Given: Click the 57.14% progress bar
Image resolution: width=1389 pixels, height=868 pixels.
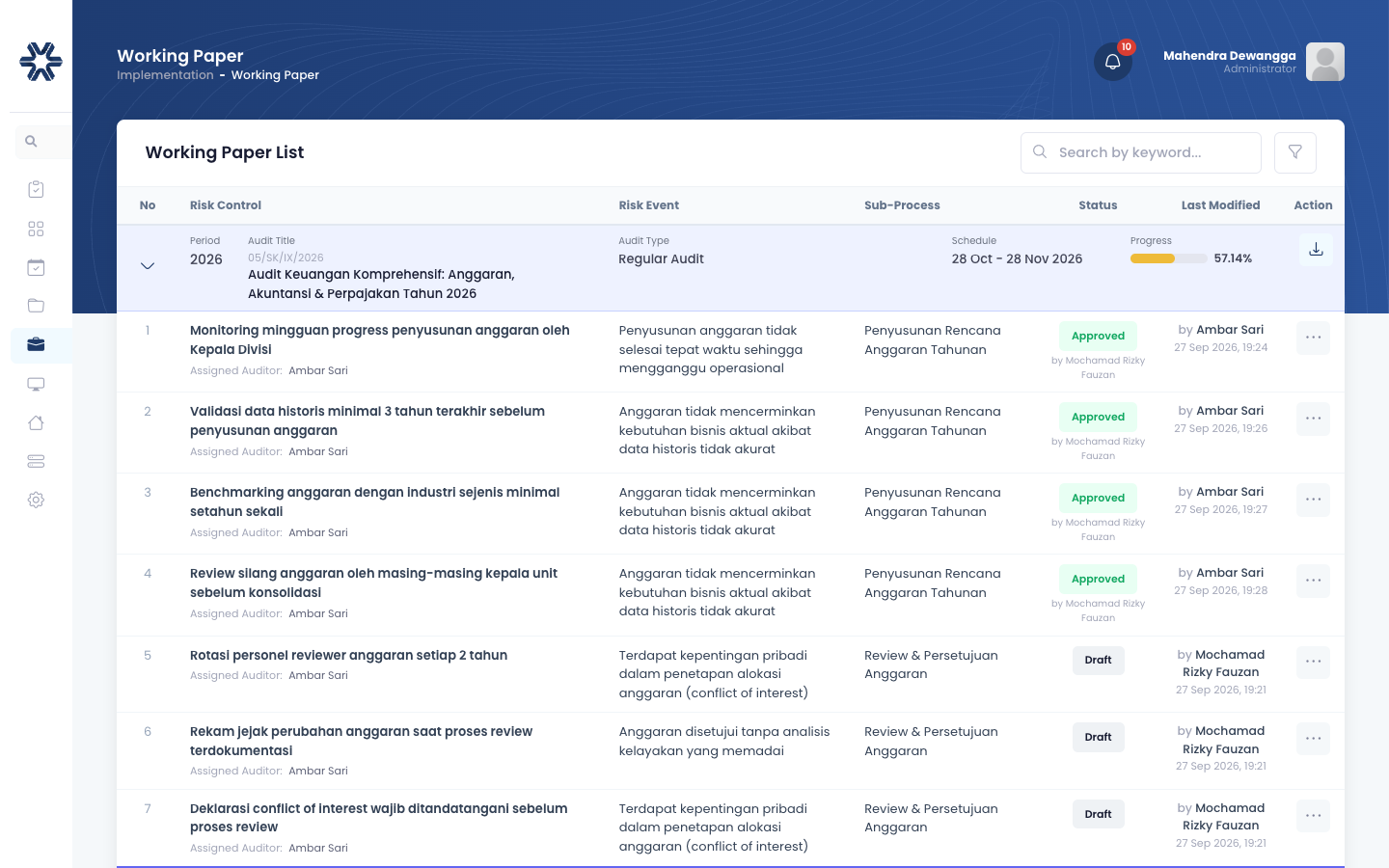Looking at the screenshot, I should click(1168, 258).
